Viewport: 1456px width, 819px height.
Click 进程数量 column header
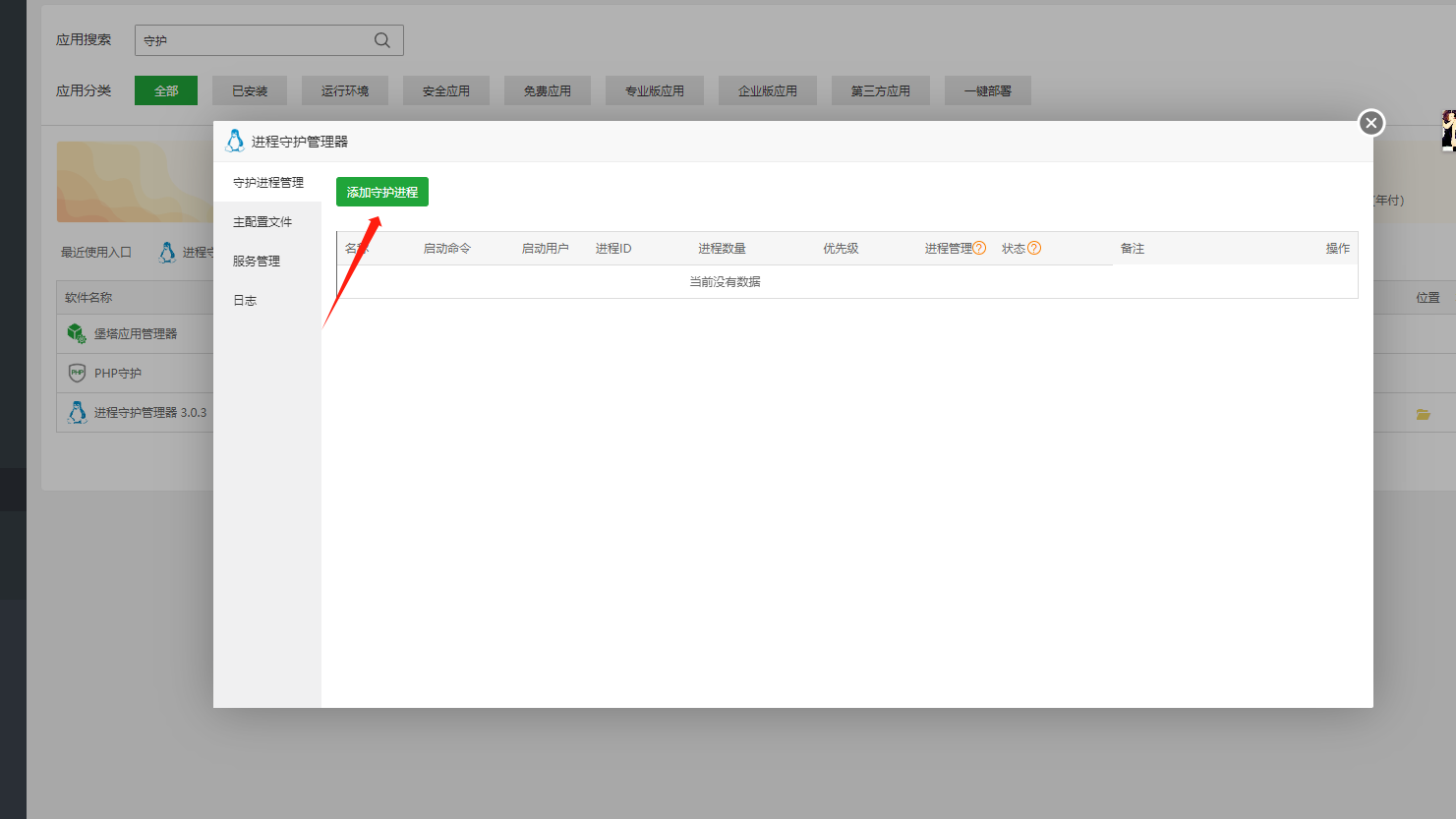pos(723,249)
